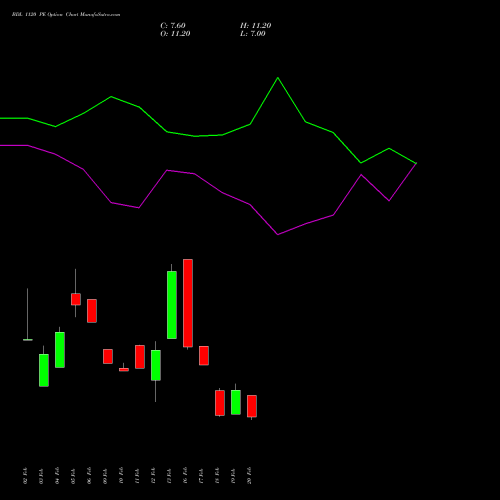
Task: Click the red candle for 17 Feb
Action: (x=204, y=356)
